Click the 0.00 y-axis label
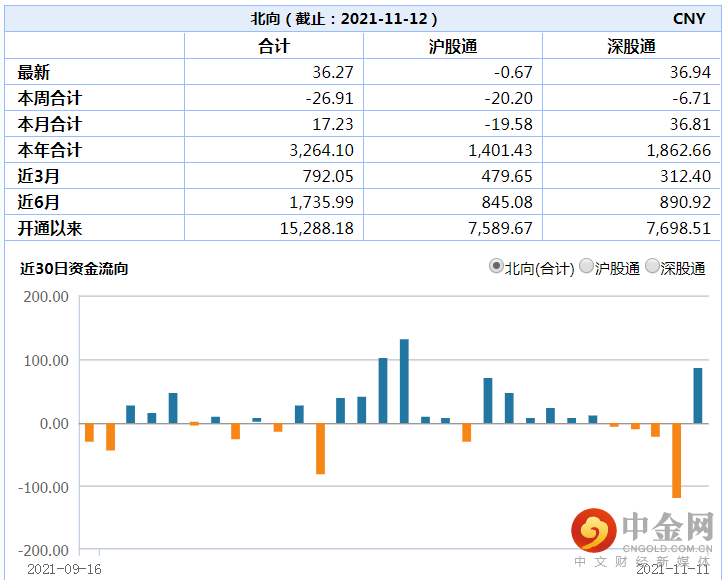Viewport: 728px width, 580px height. pyautogui.click(x=54, y=424)
